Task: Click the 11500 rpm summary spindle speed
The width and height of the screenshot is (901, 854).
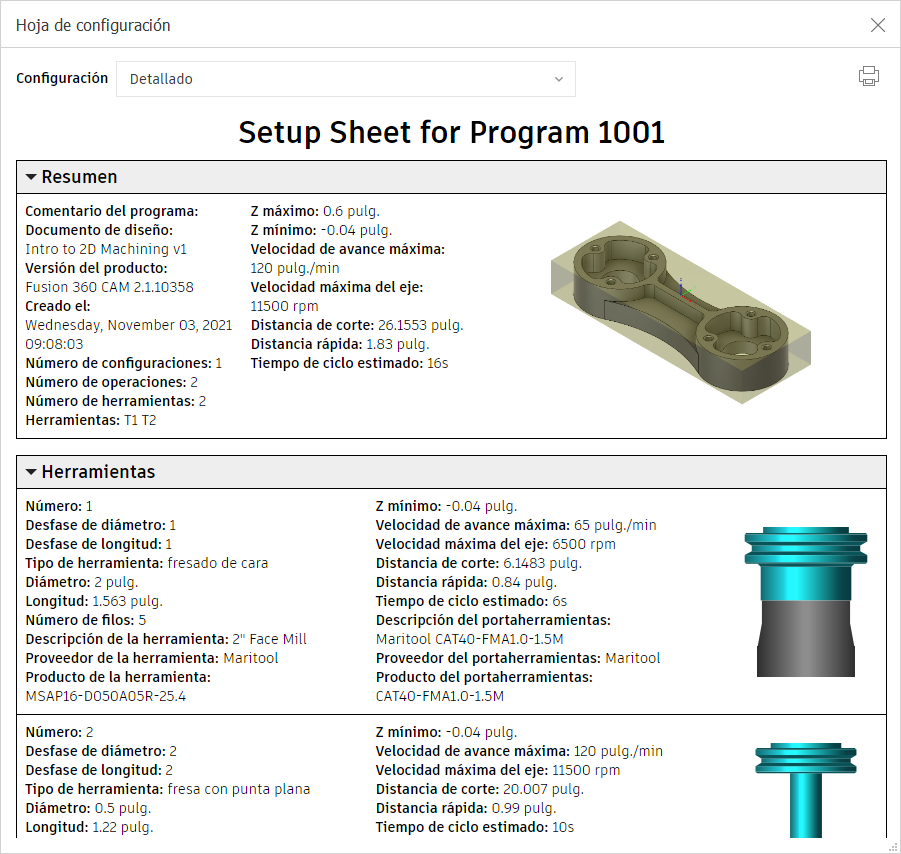Action: click(x=284, y=306)
